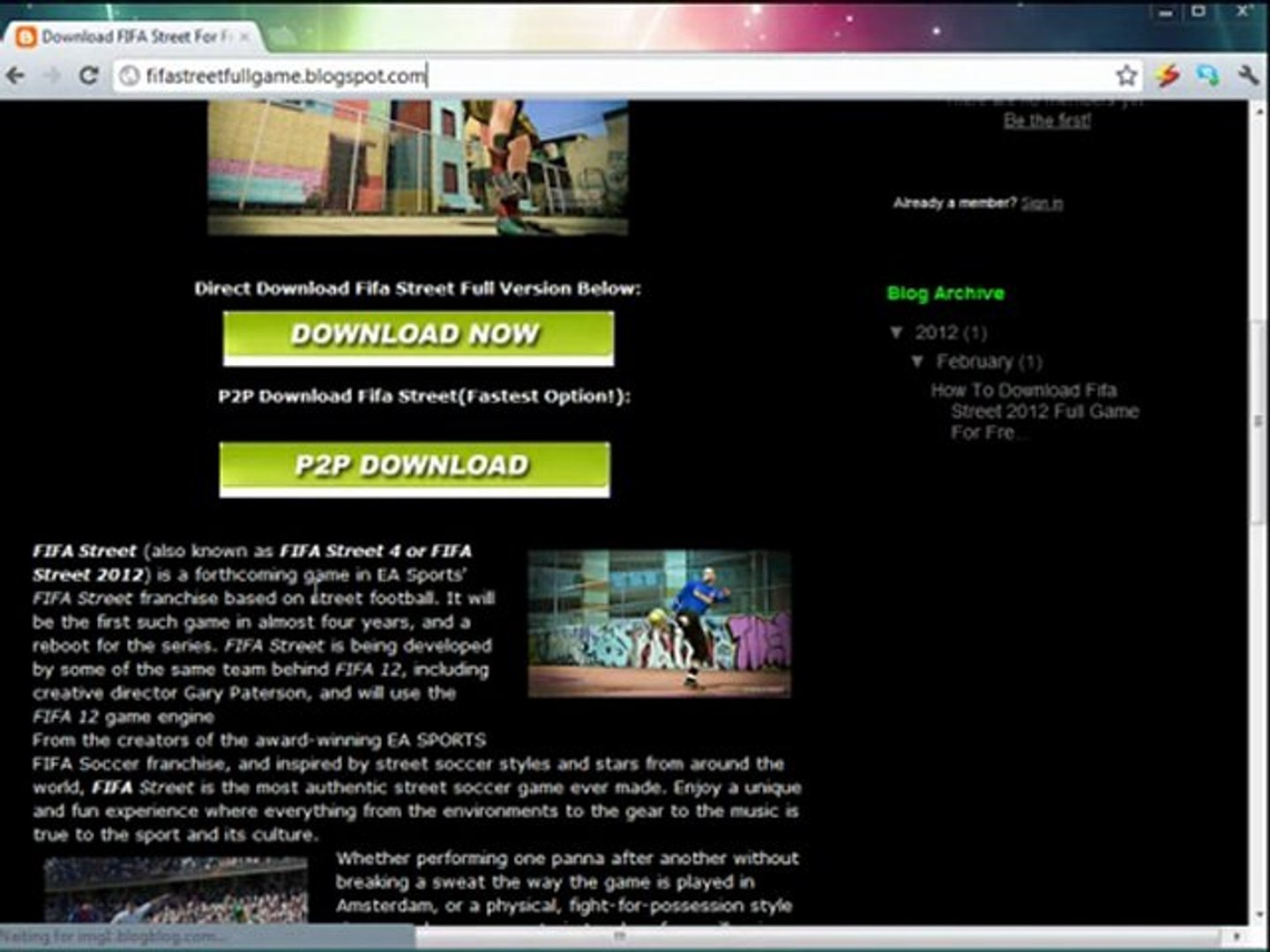Collapse the February archive month
The width and height of the screenshot is (1270, 952).
tap(917, 361)
